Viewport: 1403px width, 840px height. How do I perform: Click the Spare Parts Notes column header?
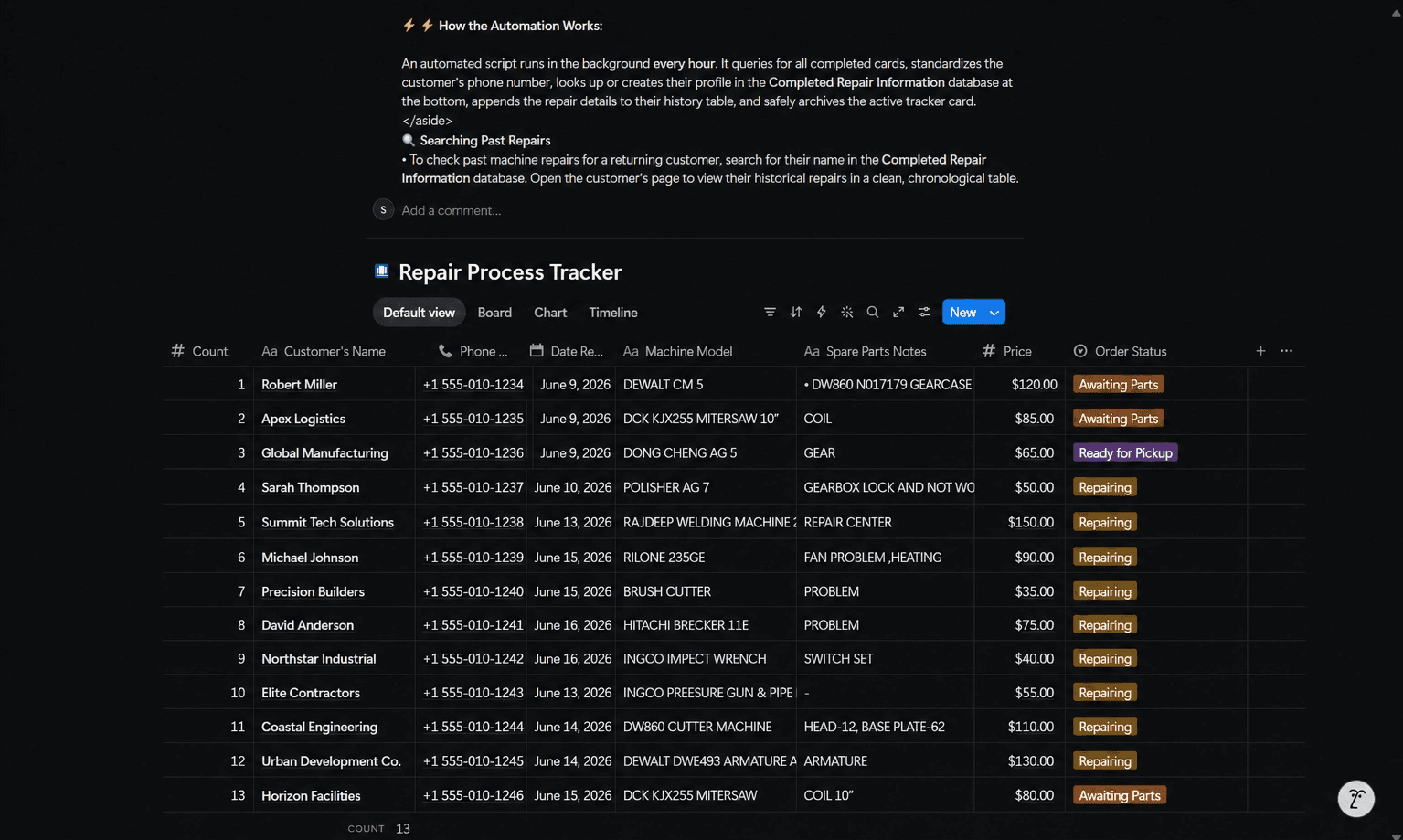[x=866, y=351]
